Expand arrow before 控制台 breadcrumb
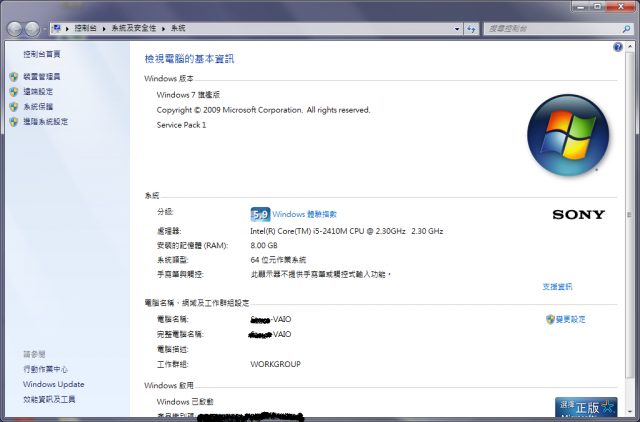 67,29
